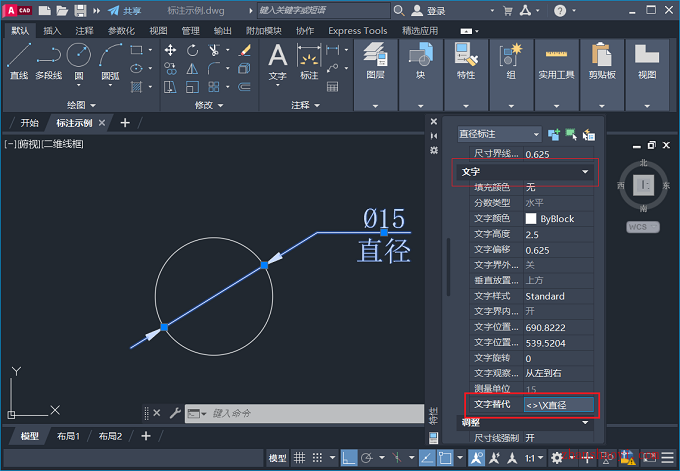Expand the 修改 panel dropdown
680x471 pixels.
pyautogui.click(x=209, y=105)
